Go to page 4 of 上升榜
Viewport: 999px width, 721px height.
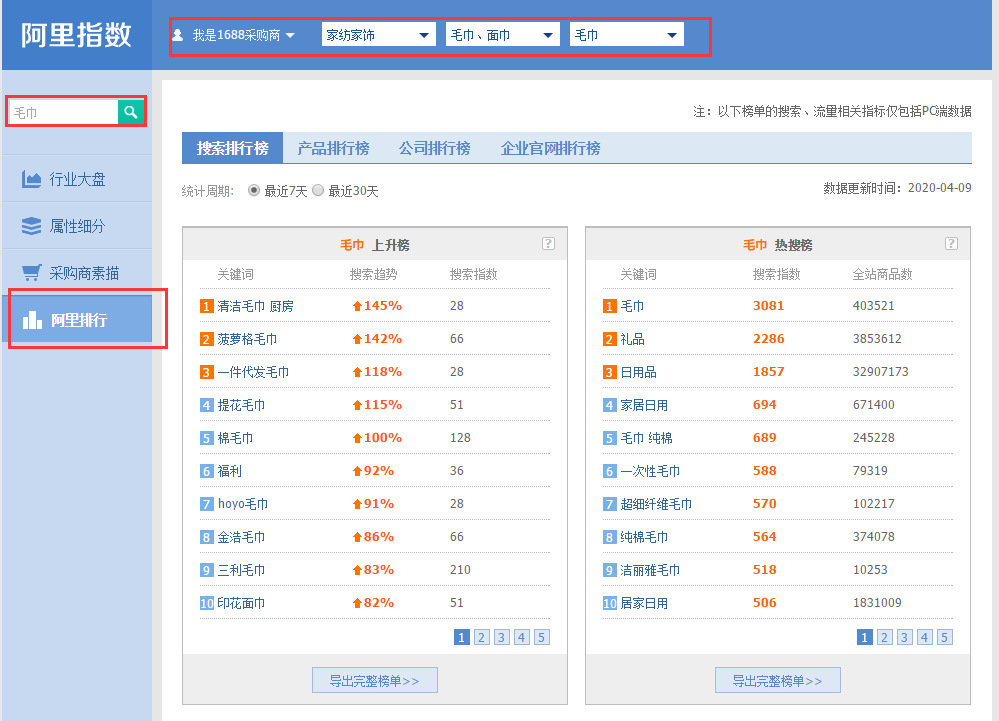tap(522, 637)
